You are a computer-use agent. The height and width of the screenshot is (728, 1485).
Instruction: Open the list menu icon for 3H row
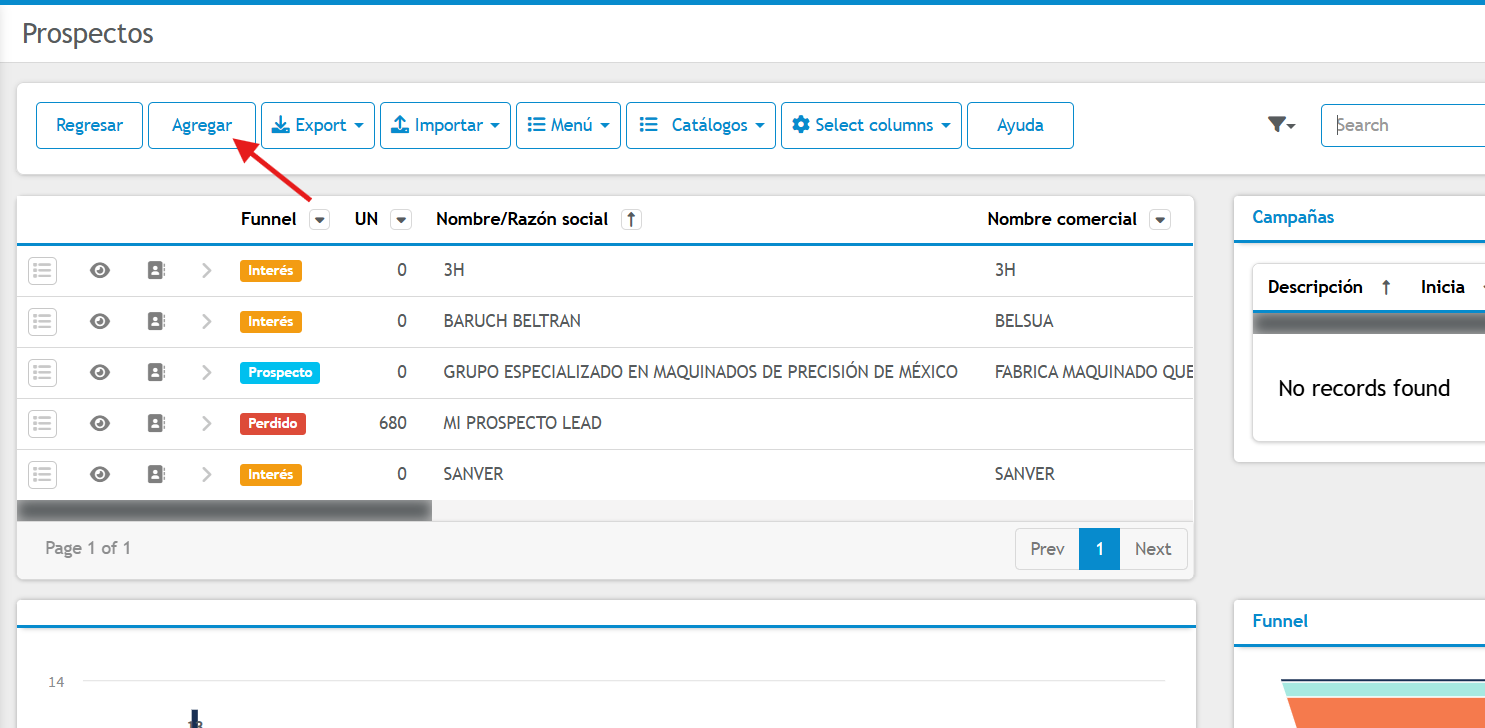tap(42, 270)
